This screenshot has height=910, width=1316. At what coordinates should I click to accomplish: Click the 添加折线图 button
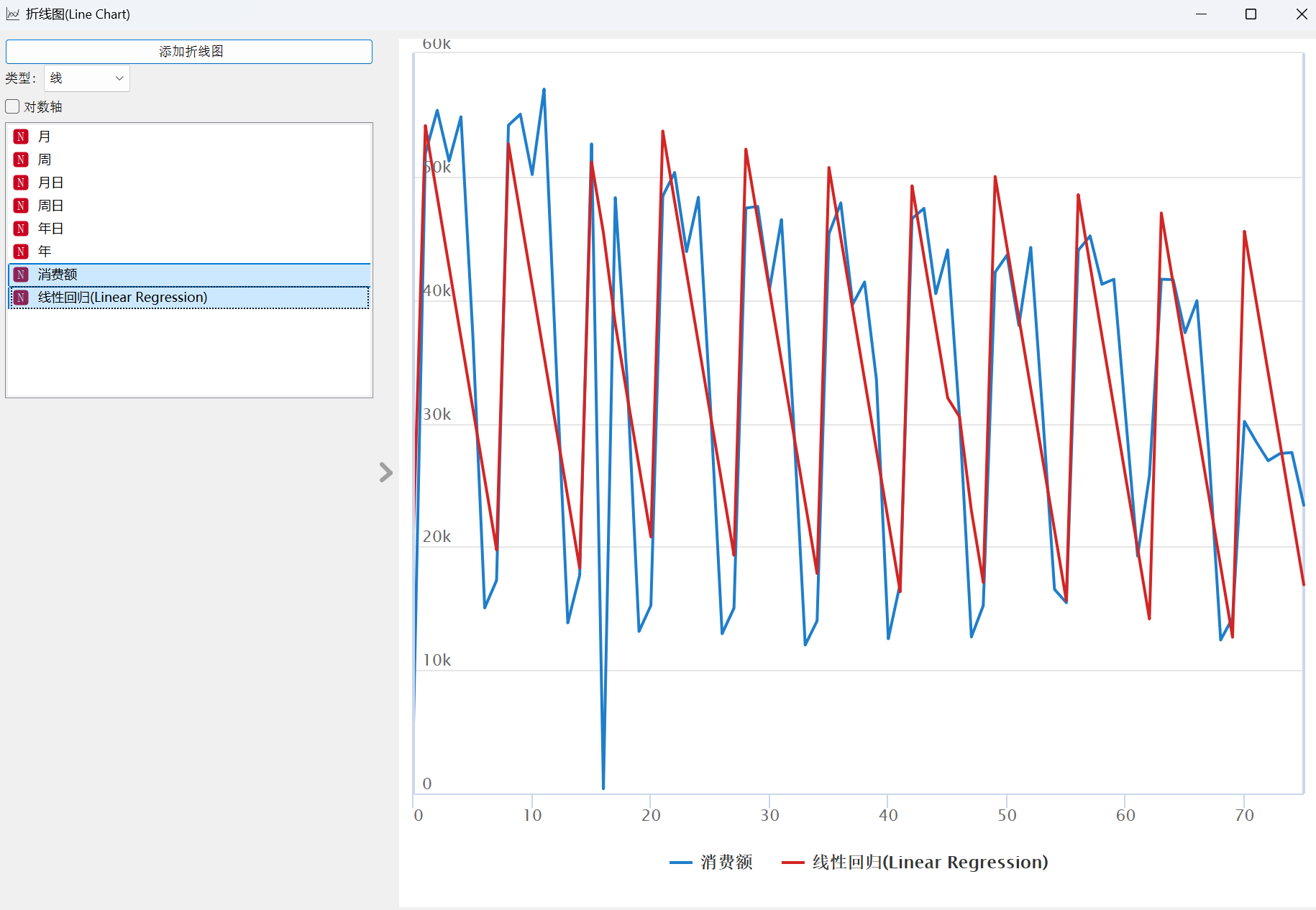point(189,52)
